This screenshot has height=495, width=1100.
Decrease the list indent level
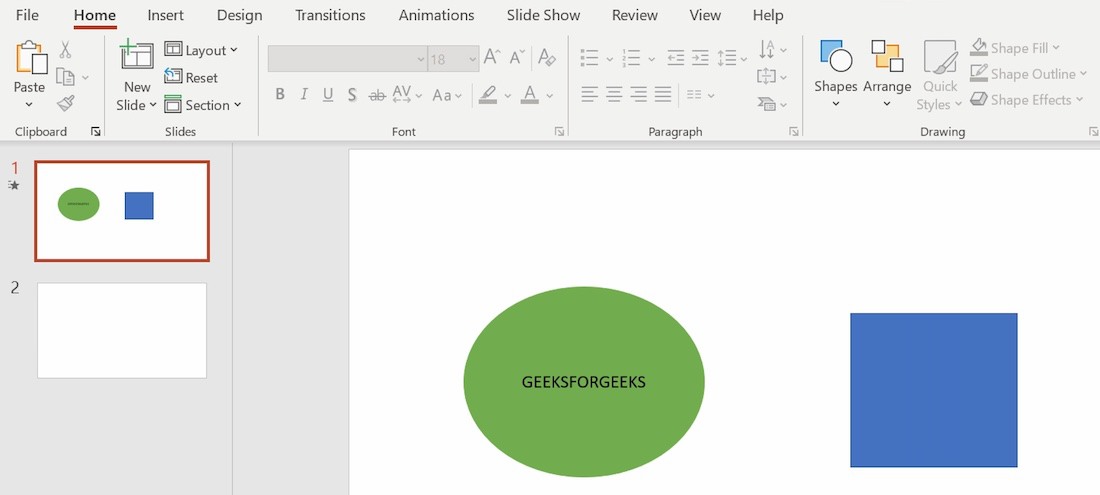click(x=676, y=58)
